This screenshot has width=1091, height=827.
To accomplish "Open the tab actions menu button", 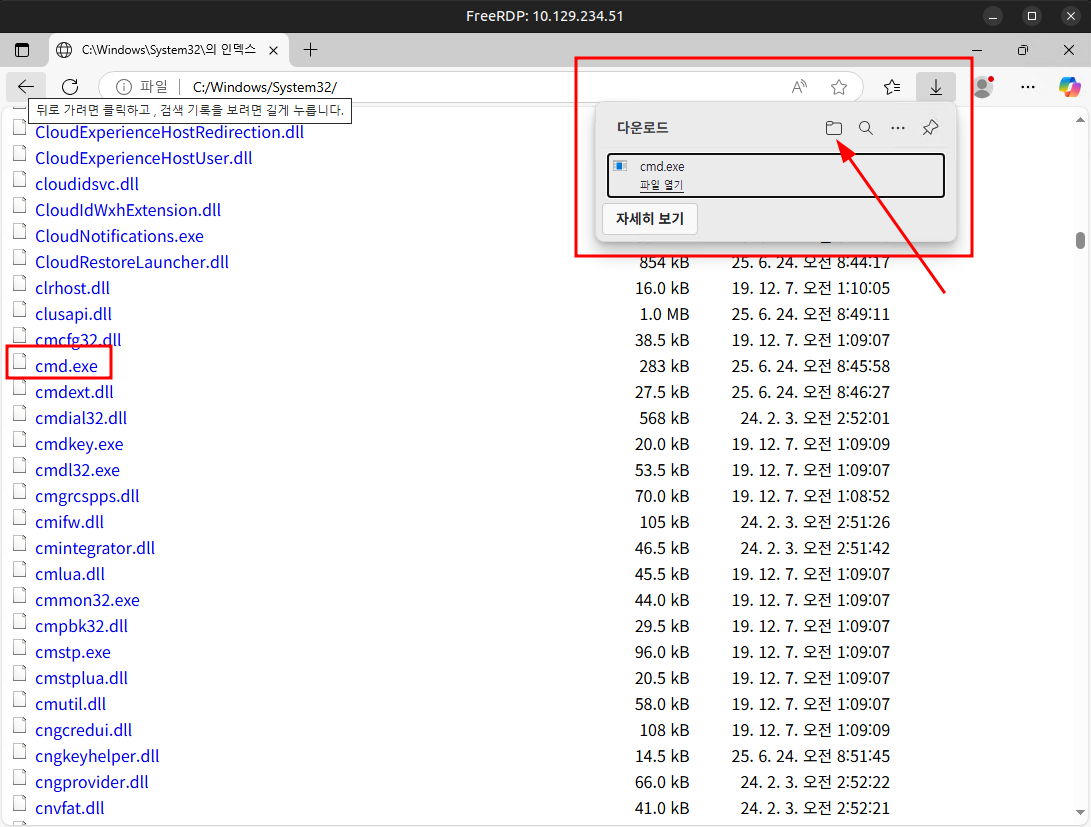I will (22, 49).
